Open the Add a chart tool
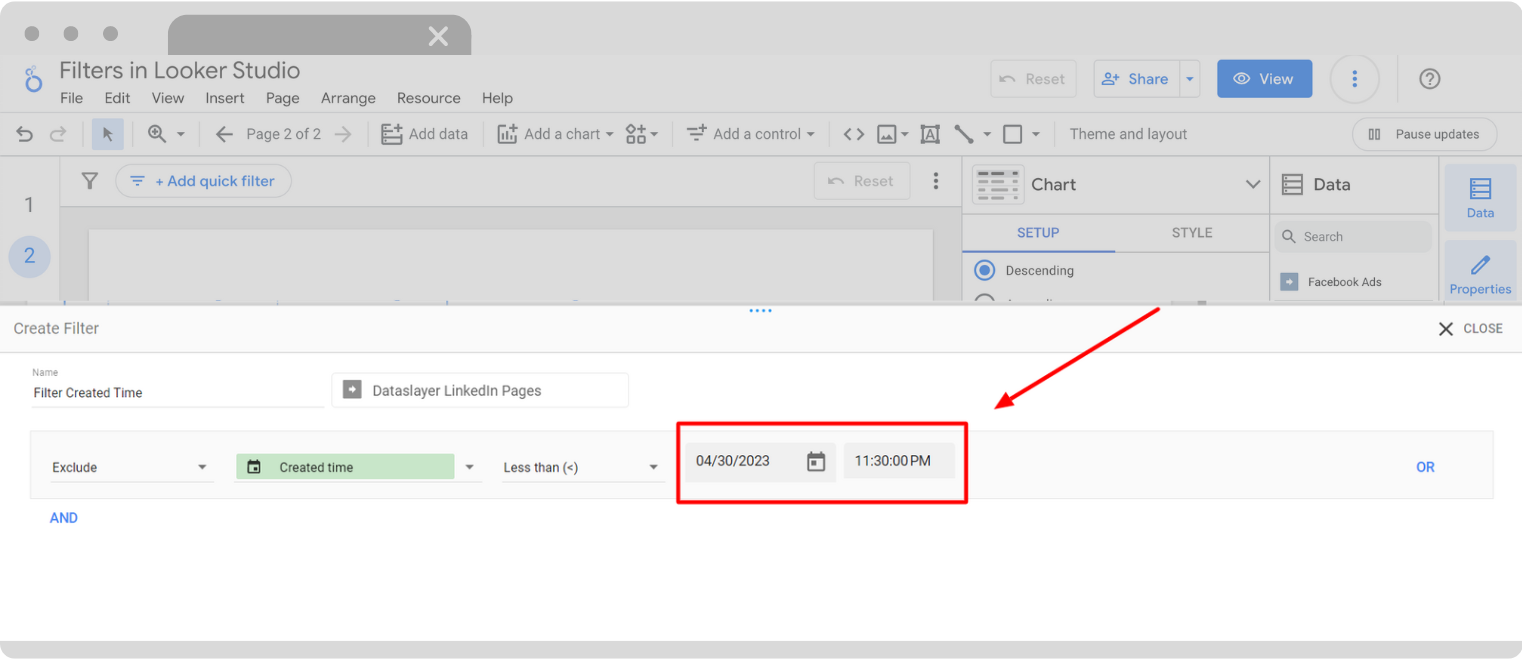 pyautogui.click(x=555, y=133)
